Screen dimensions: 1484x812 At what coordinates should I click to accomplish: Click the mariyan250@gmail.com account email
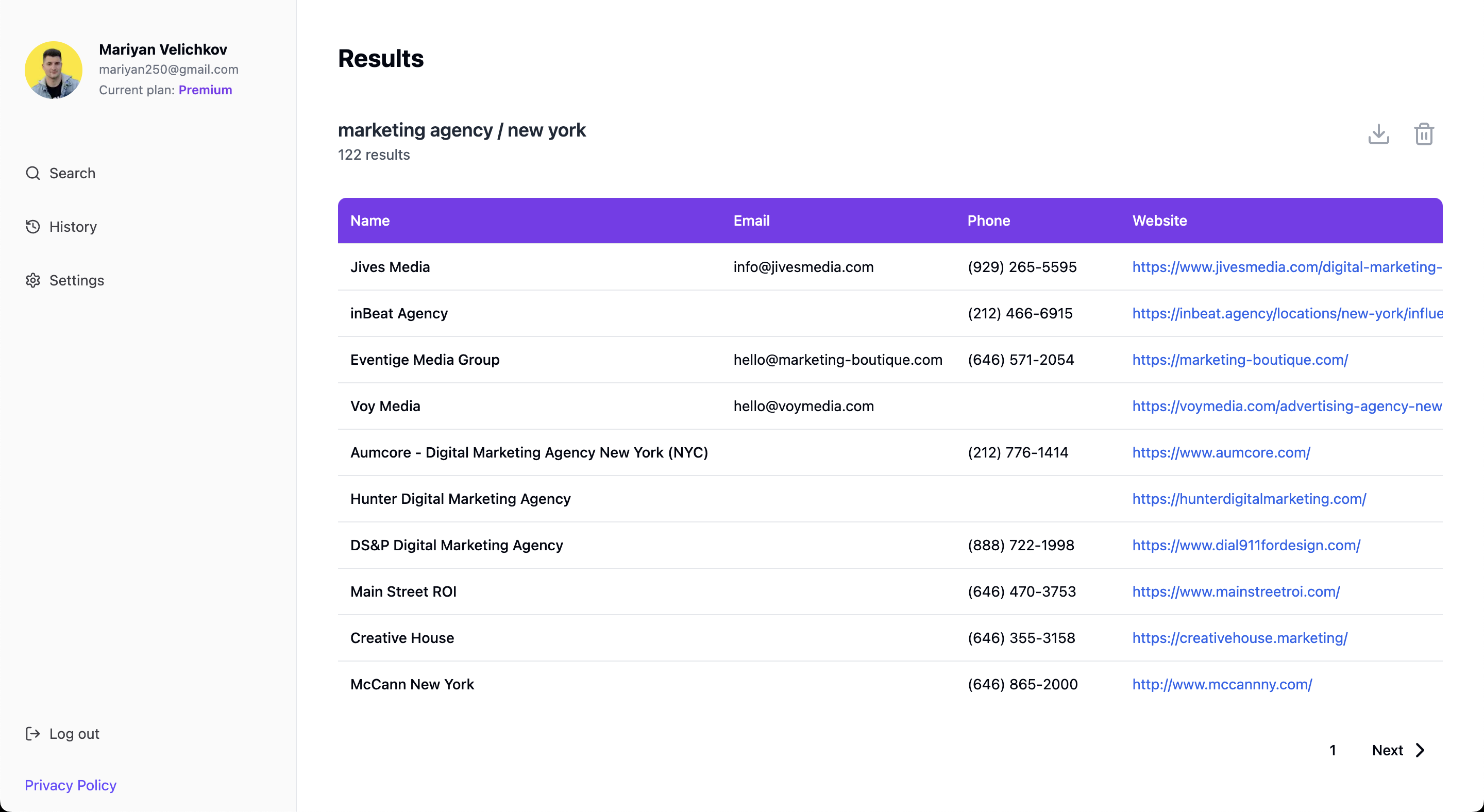[169, 69]
